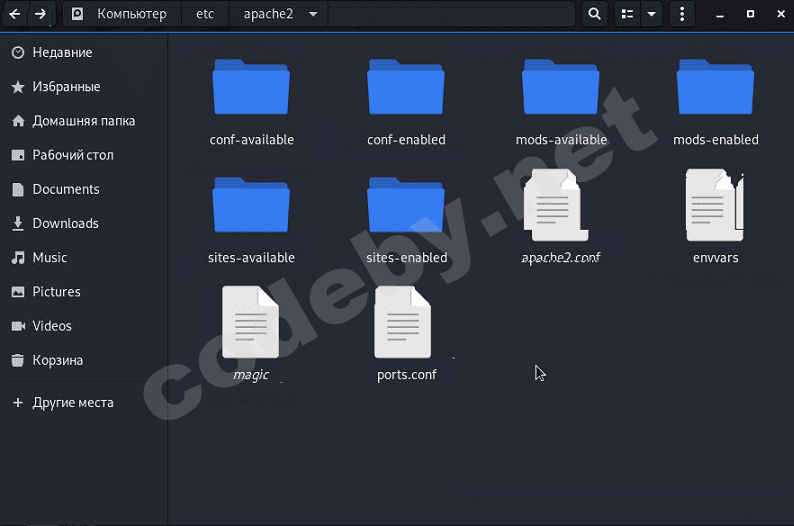
Task: Select the apache2.conf file icon
Action: pyautogui.click(x=555, y=205)
